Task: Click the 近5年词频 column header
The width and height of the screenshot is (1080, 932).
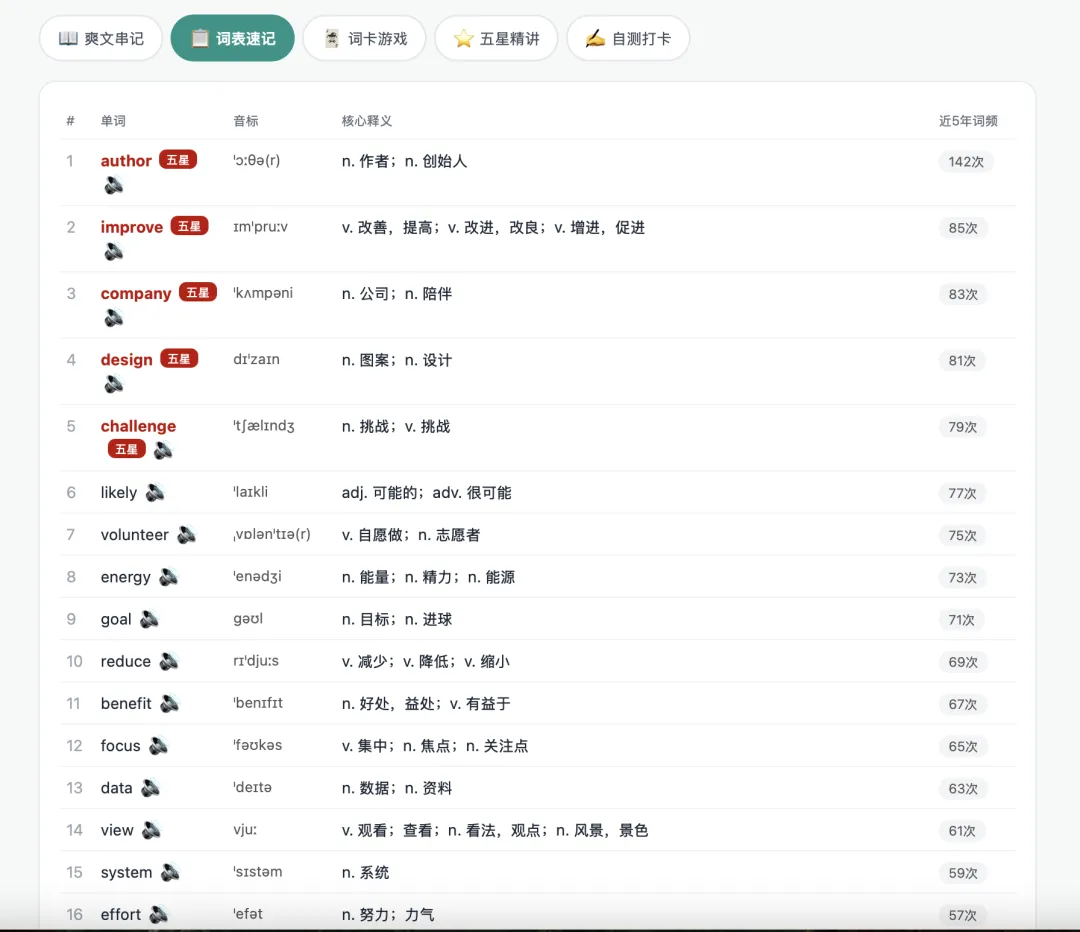Action: 968,121
